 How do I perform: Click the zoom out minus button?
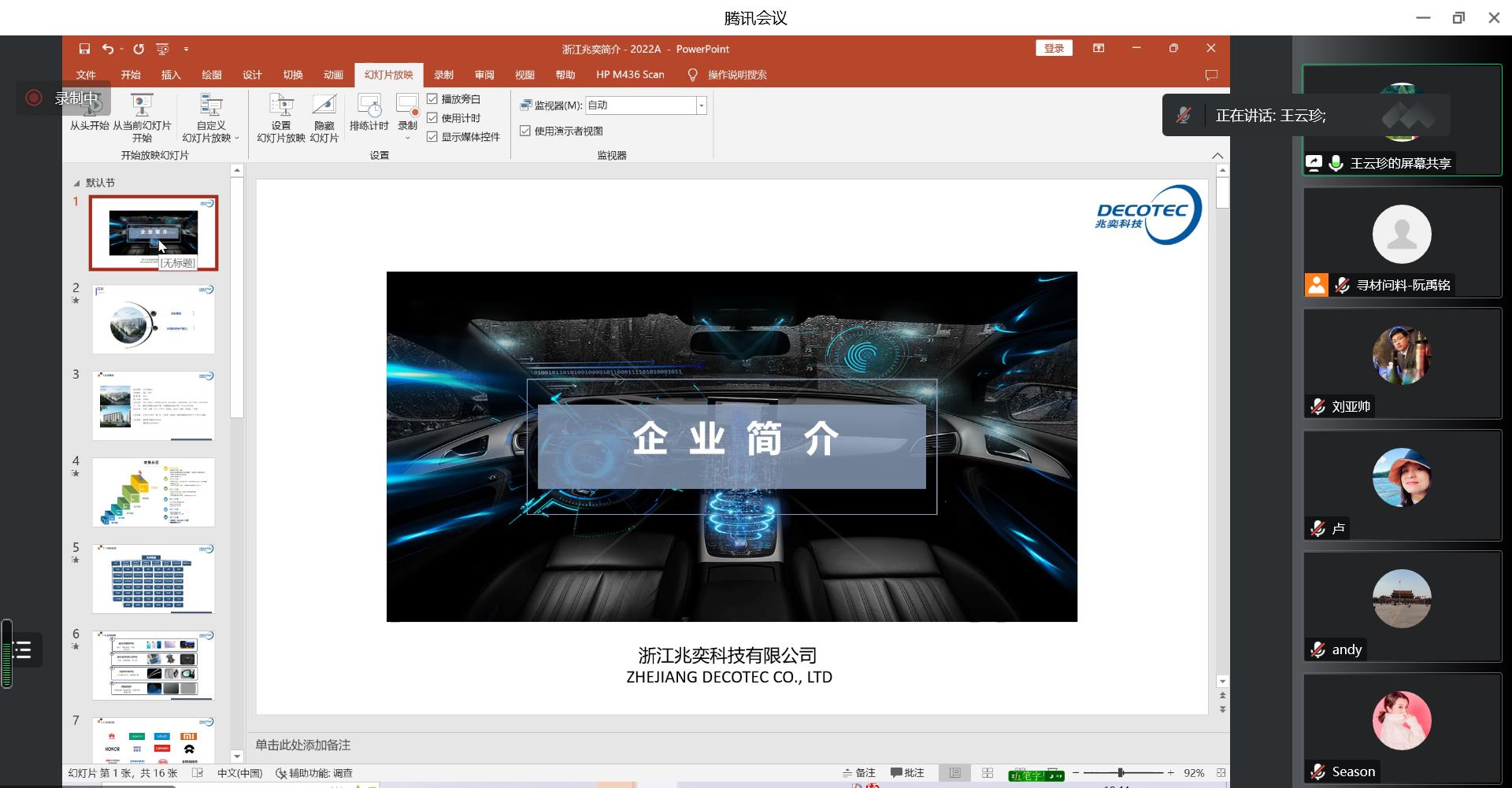(x=1076, y=773)
